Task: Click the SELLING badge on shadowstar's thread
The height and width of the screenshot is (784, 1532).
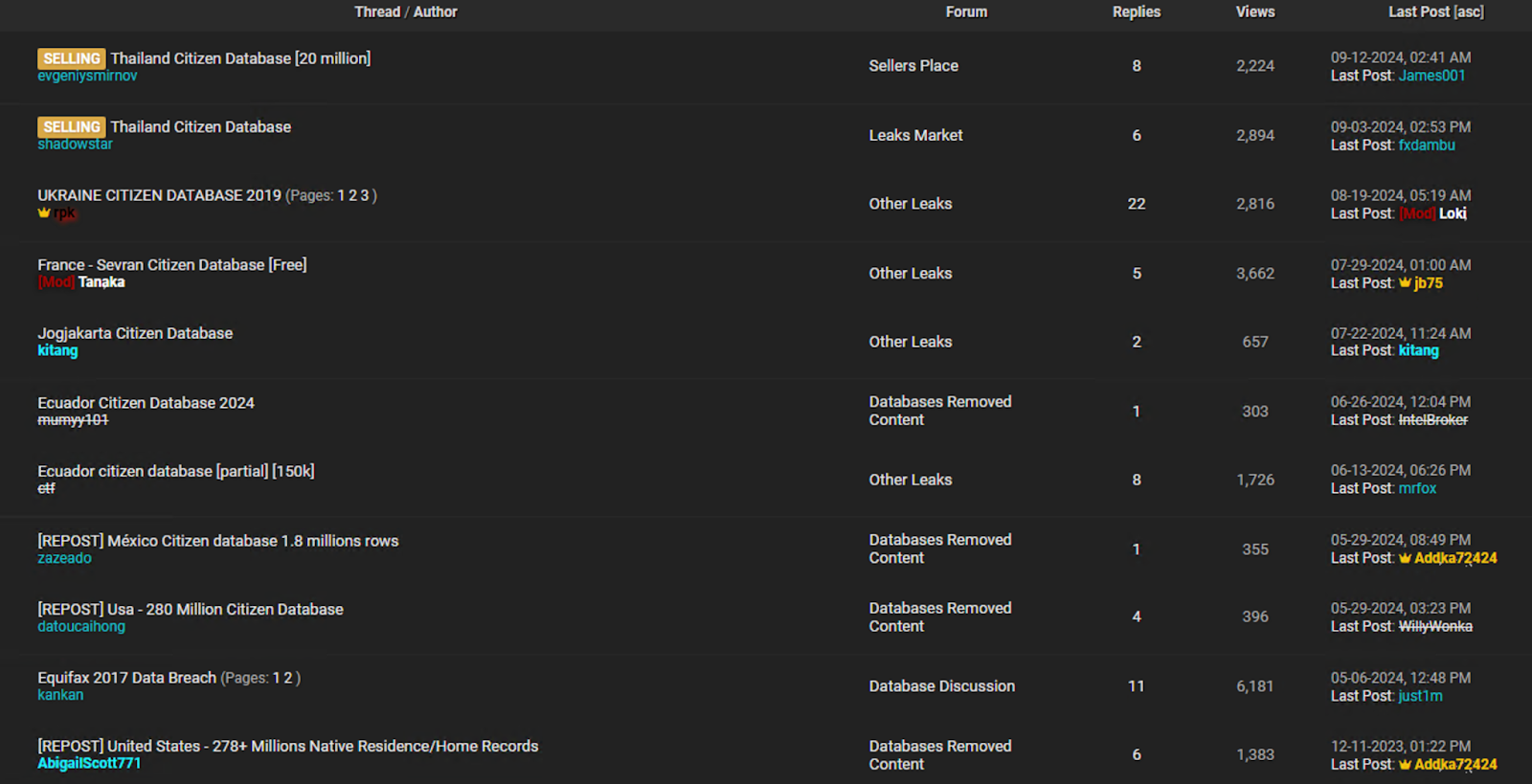Action: 71,127
